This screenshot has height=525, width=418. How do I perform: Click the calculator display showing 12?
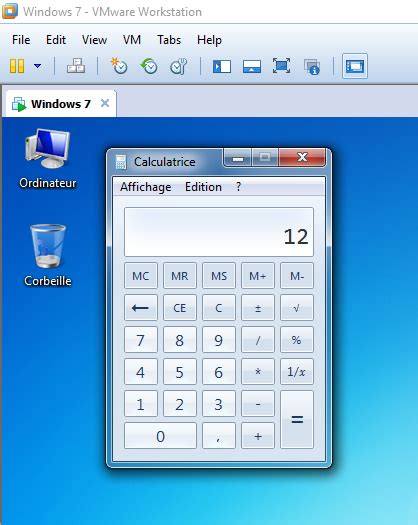coord(219,232)
